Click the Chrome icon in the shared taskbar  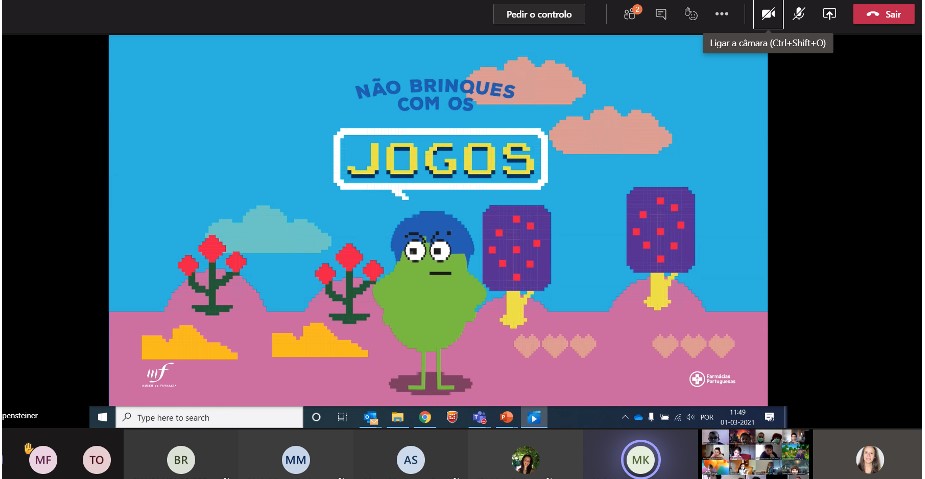pyautogui.click(x=425, y=417)
